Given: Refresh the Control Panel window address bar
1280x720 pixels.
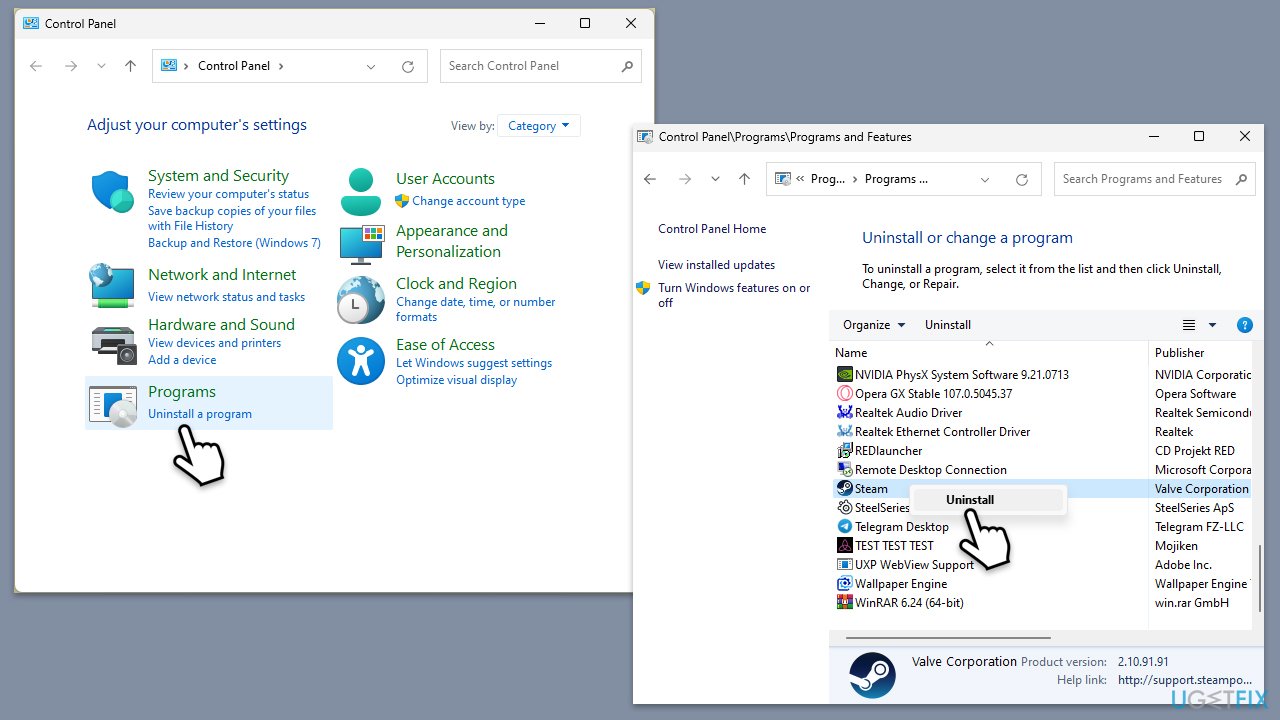Looking at the screenshot, I should tap(408, 66).
